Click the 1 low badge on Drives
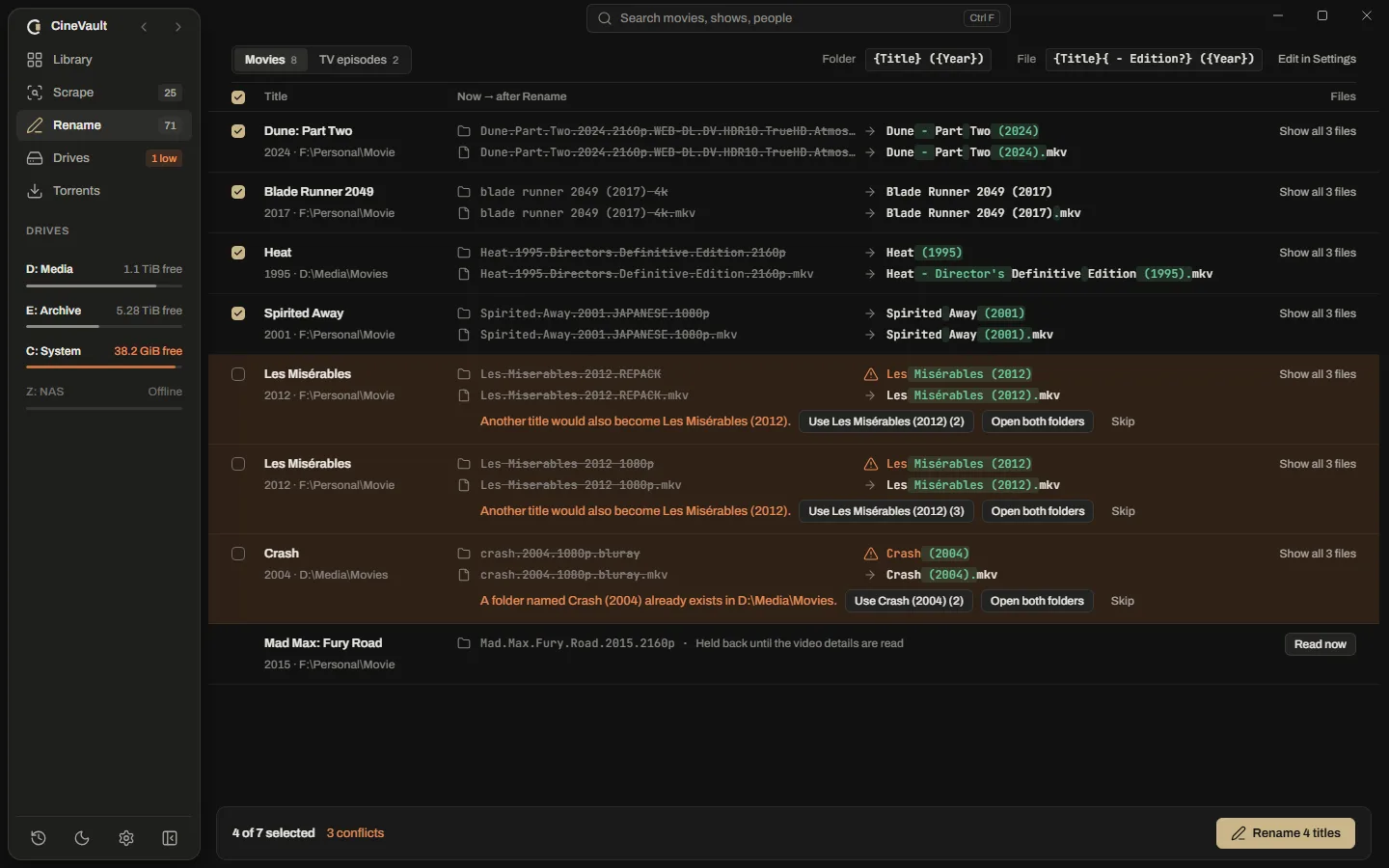1389x868 pixels. [x=164, y=158]
